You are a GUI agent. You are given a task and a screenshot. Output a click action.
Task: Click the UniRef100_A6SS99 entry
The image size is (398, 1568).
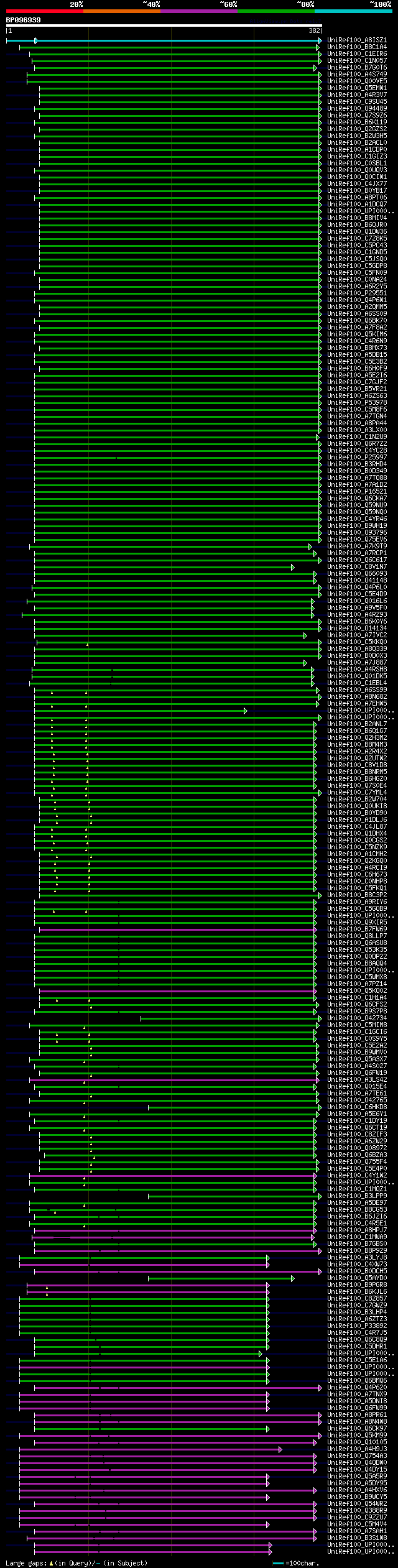(357, 690)
